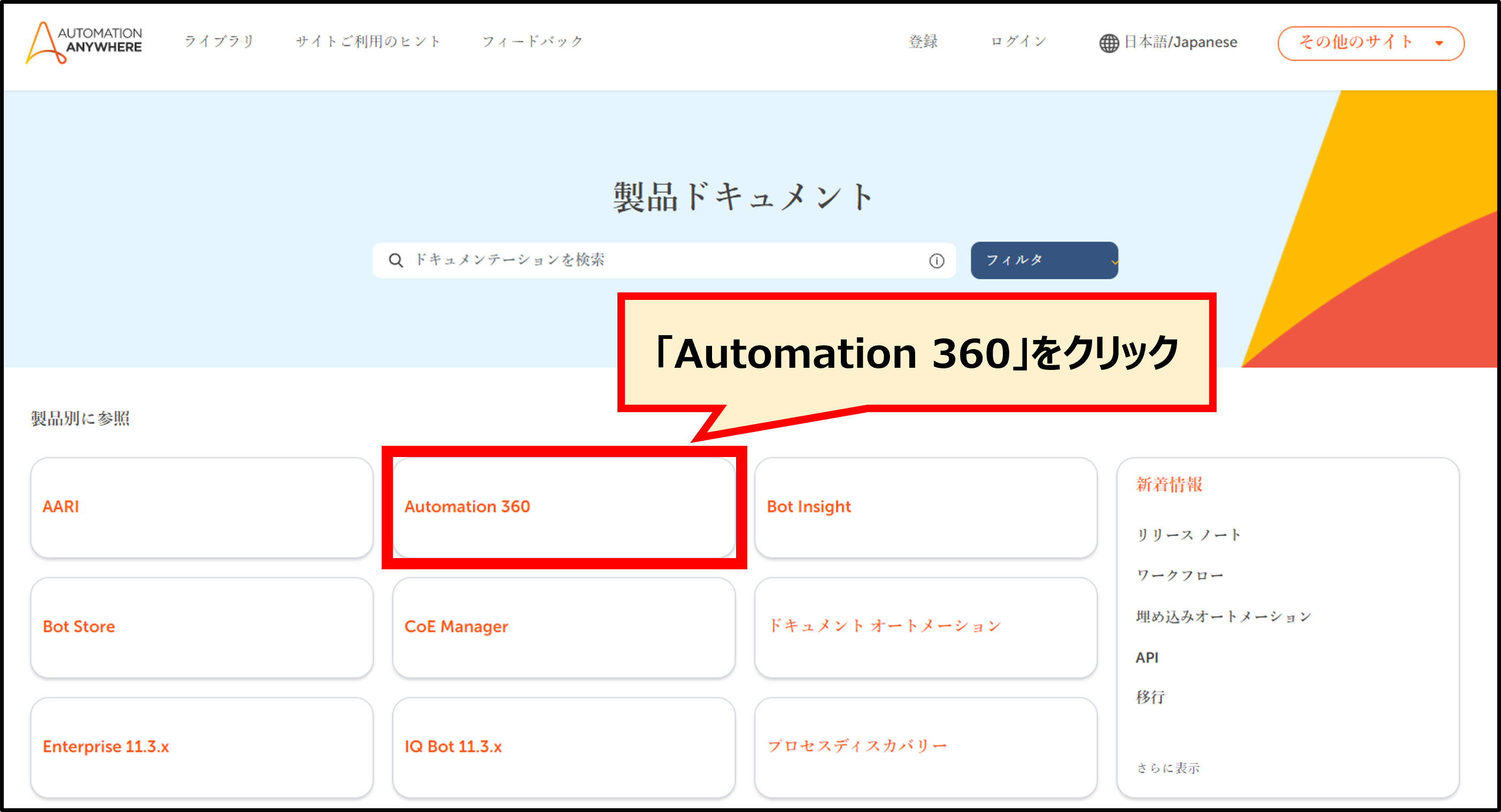Screen dimensions: 1501x812
Task: Click into the ドキュメンテーションを検索 search field
Action: coord(664,260)
